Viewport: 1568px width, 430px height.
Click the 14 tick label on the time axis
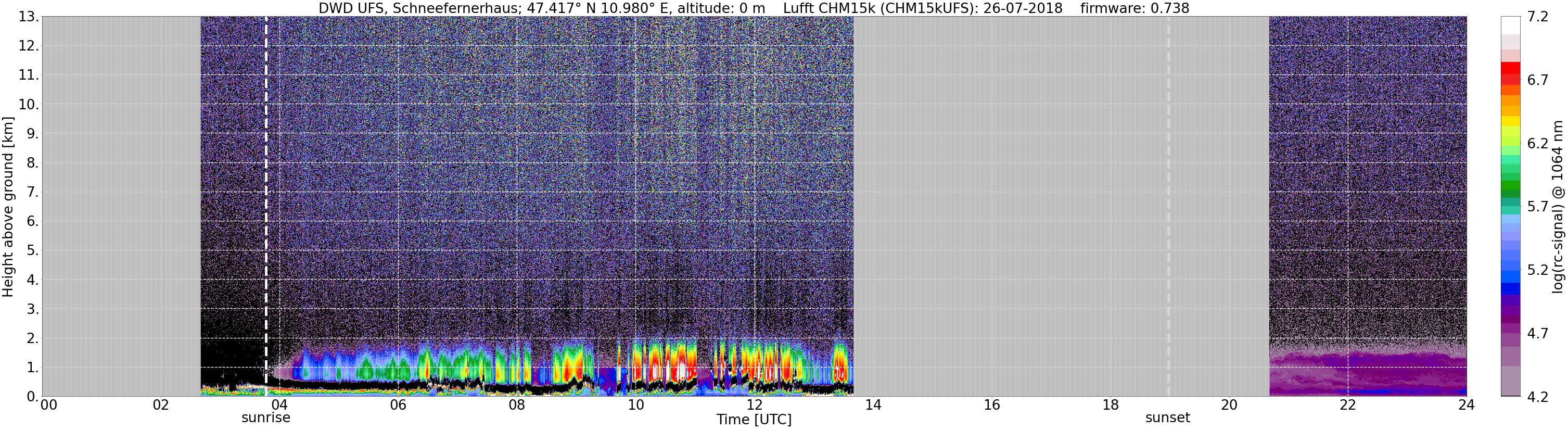point(873,405)
